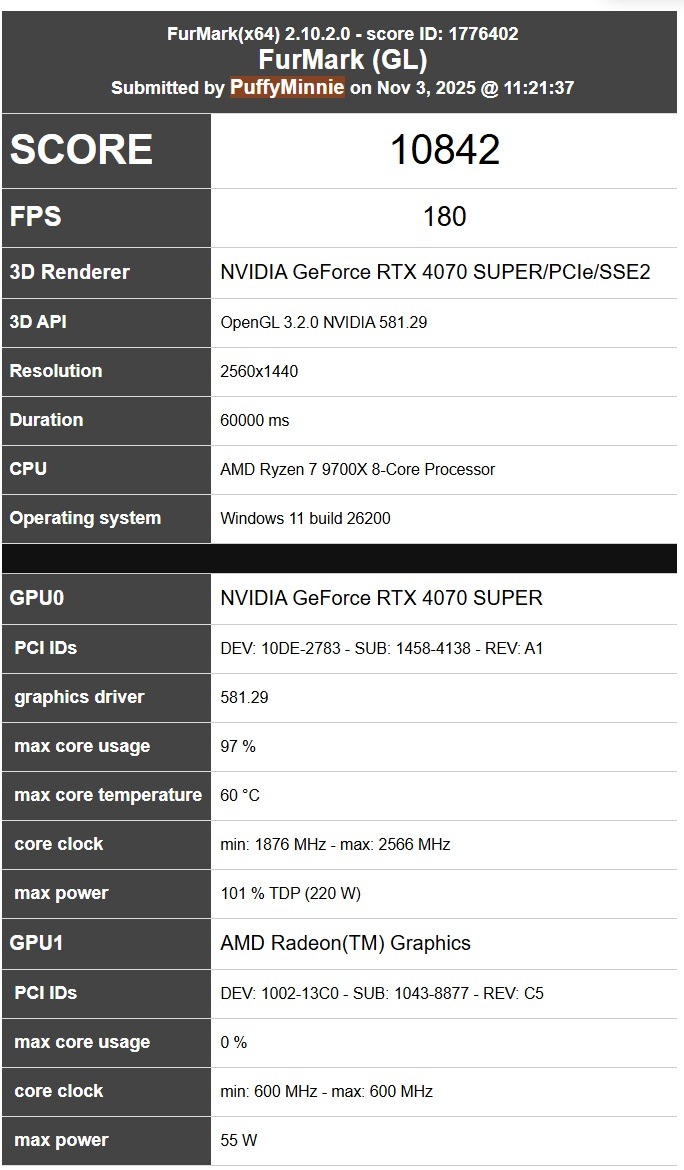
Task: Click the 97 % max core usage value
Action: coord(238,746)
